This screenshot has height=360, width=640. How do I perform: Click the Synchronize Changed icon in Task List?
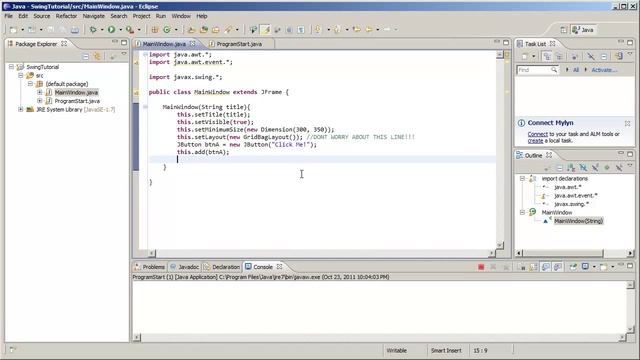click(x=619, y=56)
